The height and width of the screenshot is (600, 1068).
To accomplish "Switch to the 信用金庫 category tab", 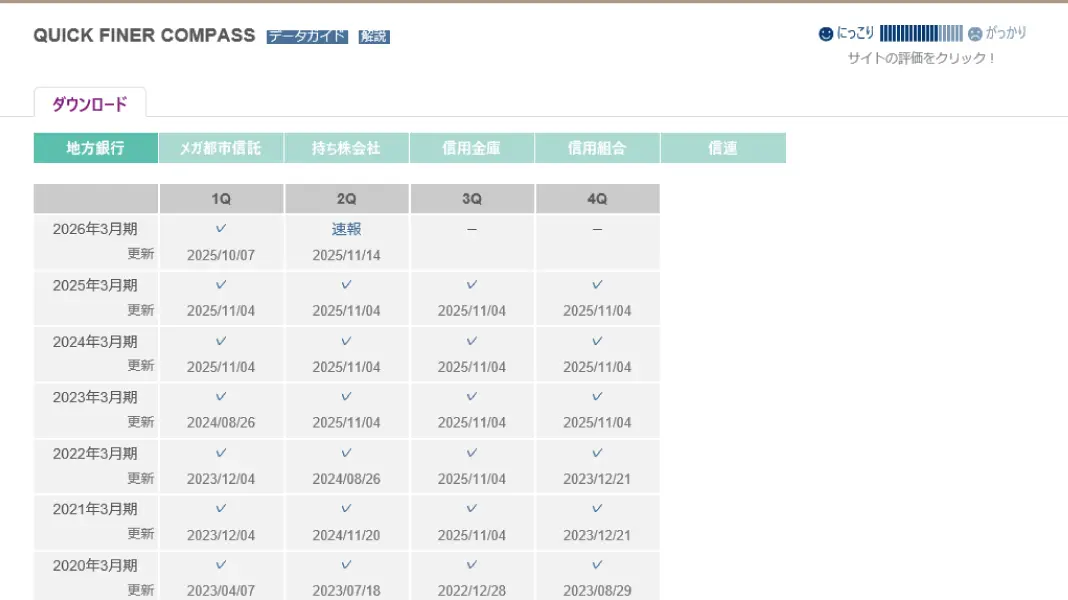I will tap(471, 148).
